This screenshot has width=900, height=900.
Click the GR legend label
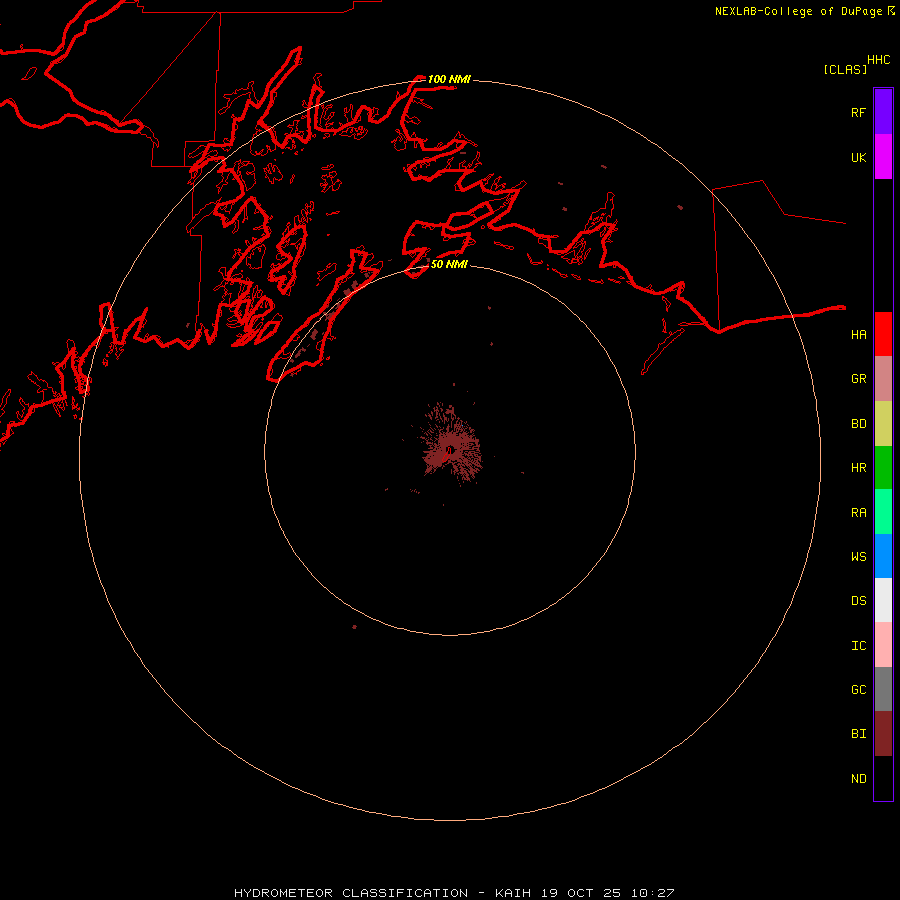click(x=858, y=379)
